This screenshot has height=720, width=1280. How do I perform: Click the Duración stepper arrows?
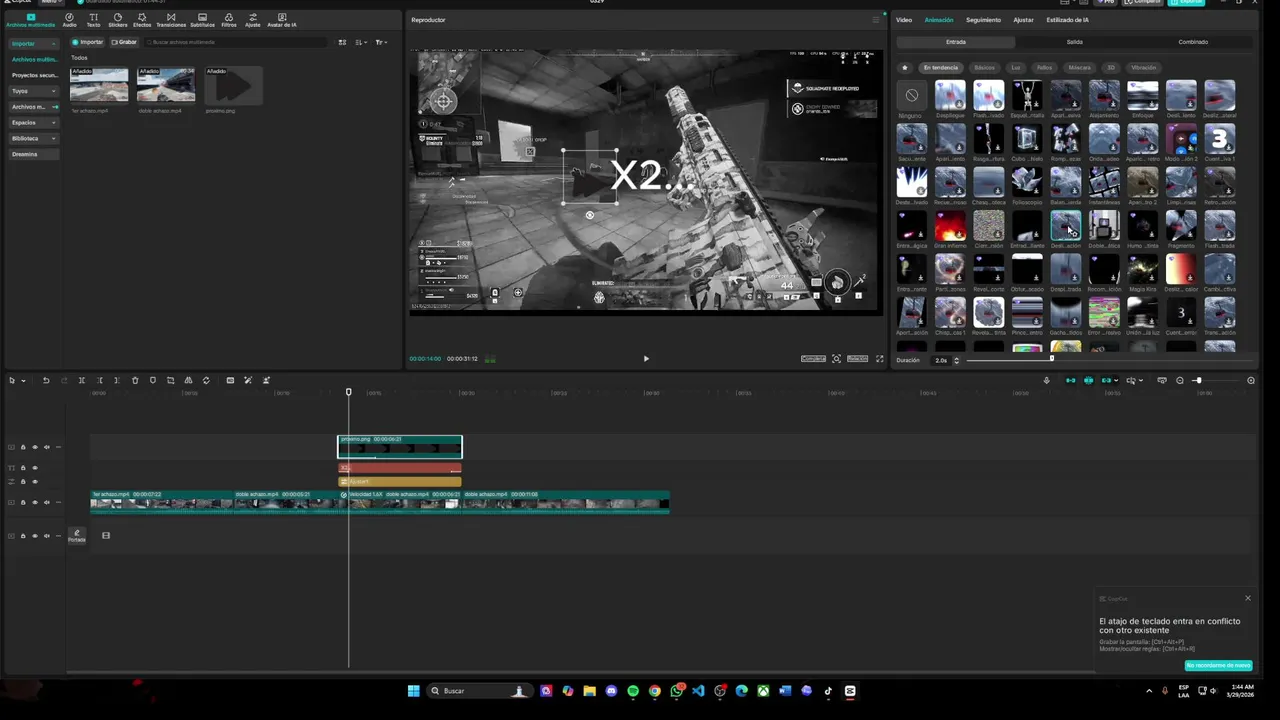coord(956,360)
